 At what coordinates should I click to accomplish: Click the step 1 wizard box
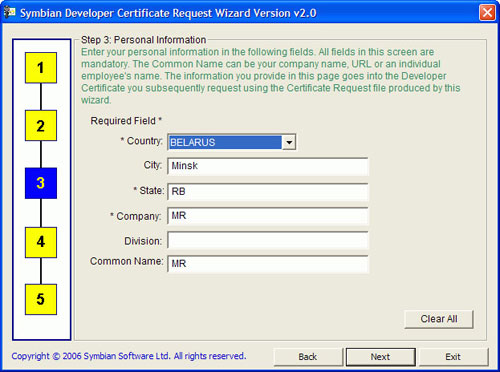[41, 68]
